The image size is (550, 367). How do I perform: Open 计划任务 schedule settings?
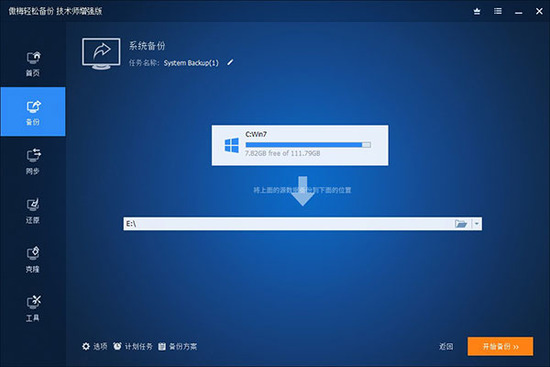coord(133,346)
